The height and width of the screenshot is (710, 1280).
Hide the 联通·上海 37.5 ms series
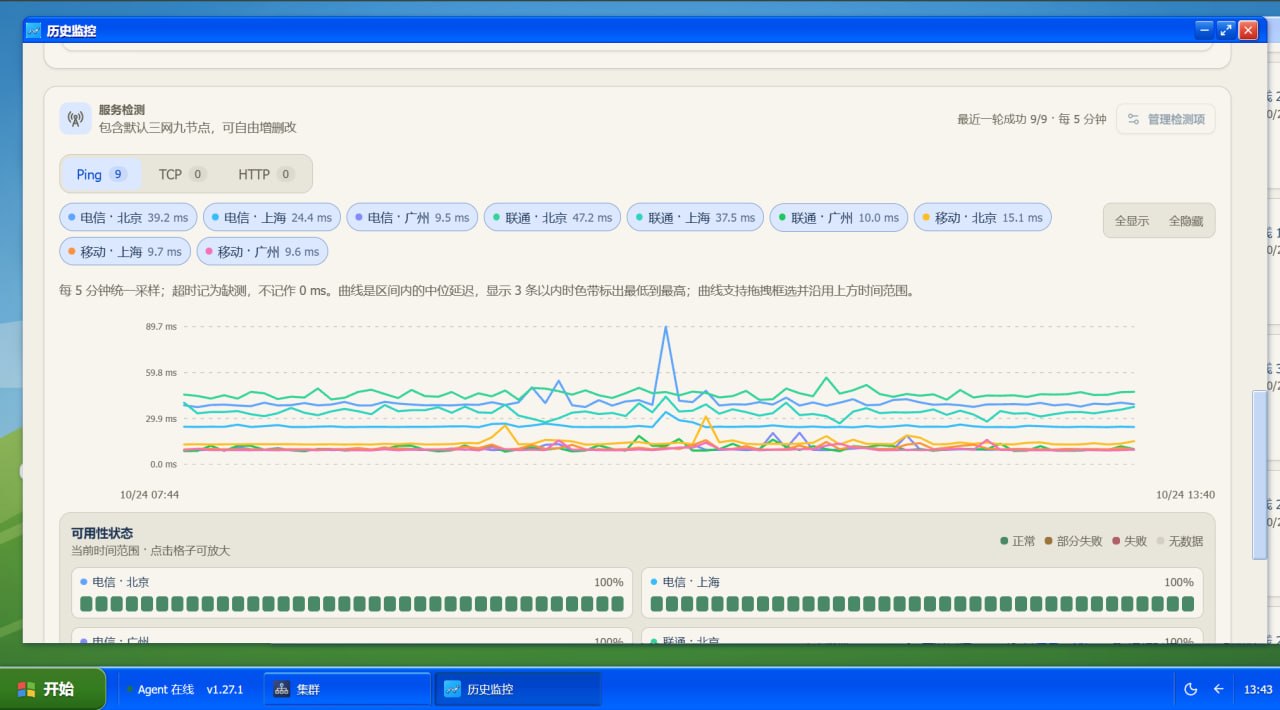tap(695, 217)
